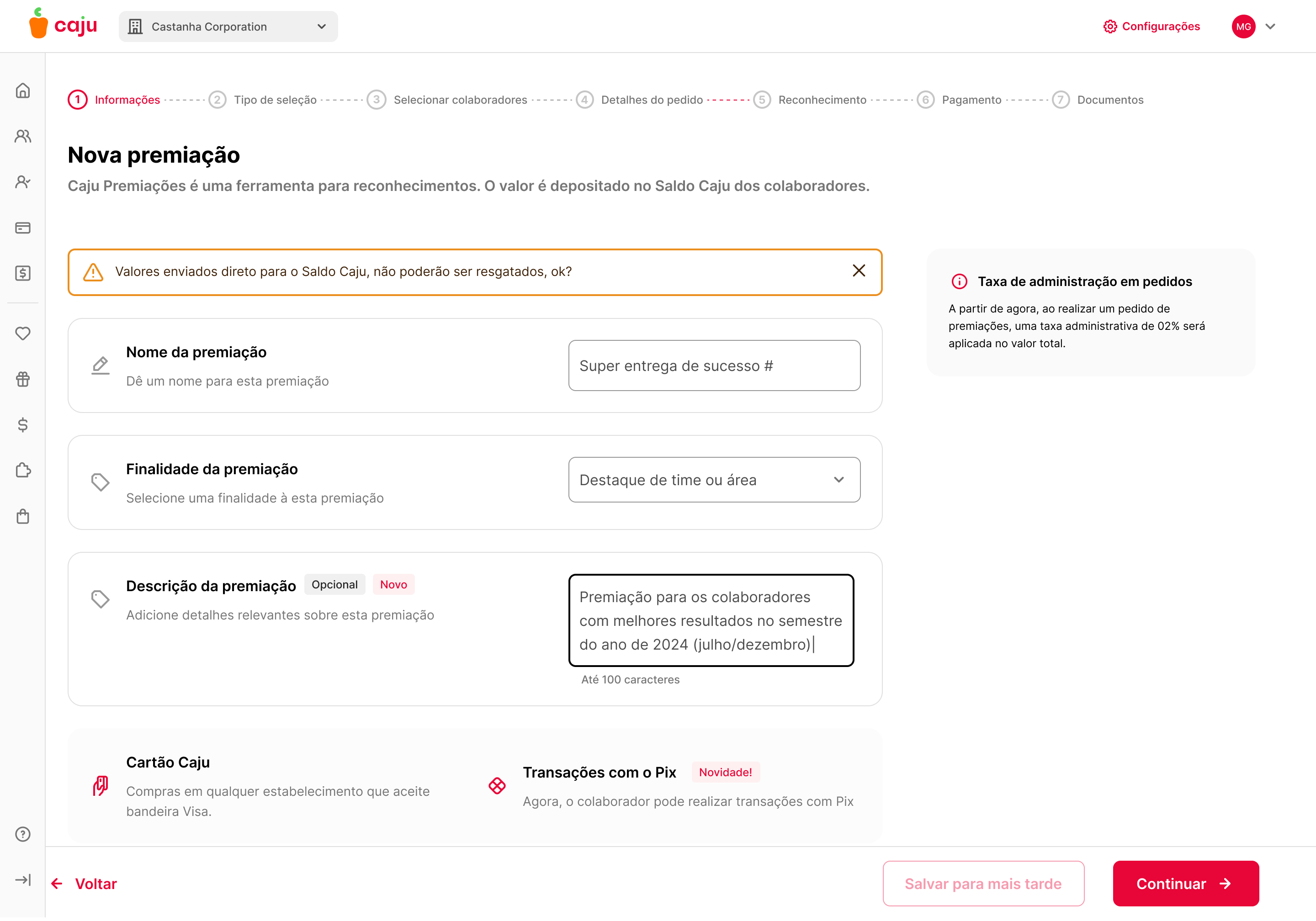Click the credit card icon in sidebar
1316x921 pixels.
tap(23, 228)
